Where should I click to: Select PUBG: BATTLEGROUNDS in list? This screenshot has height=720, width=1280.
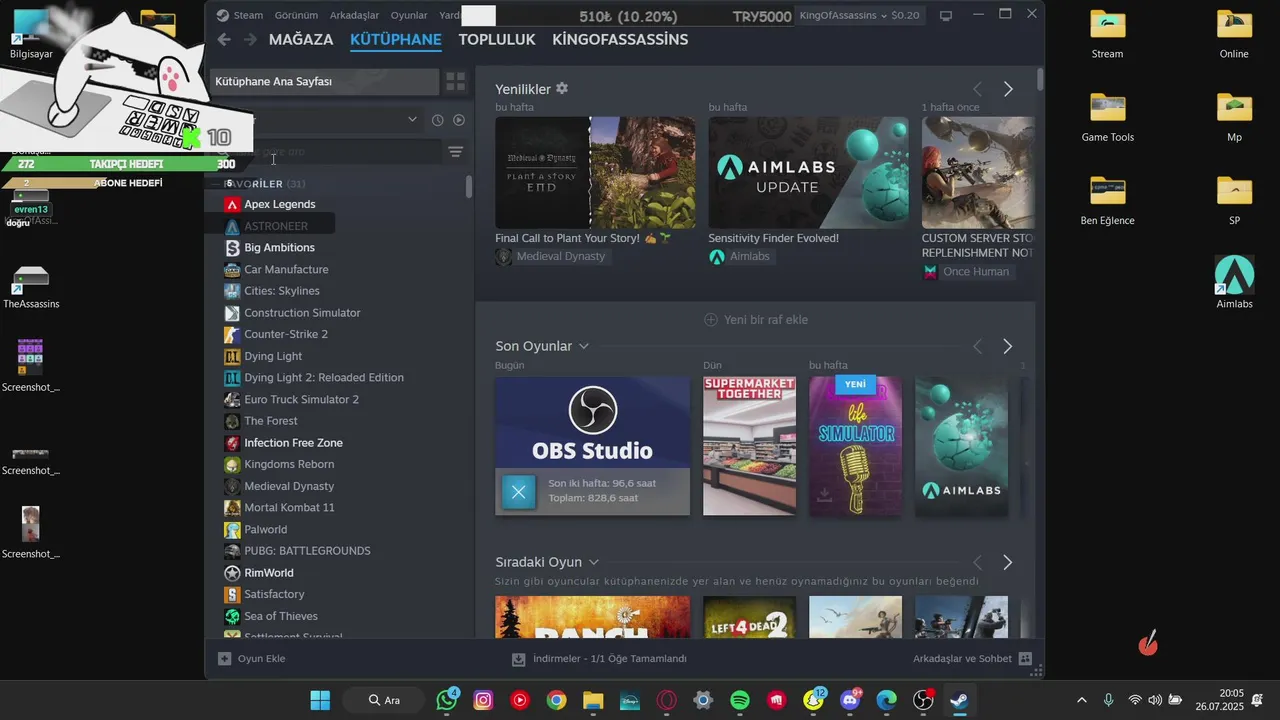(307, 551)
